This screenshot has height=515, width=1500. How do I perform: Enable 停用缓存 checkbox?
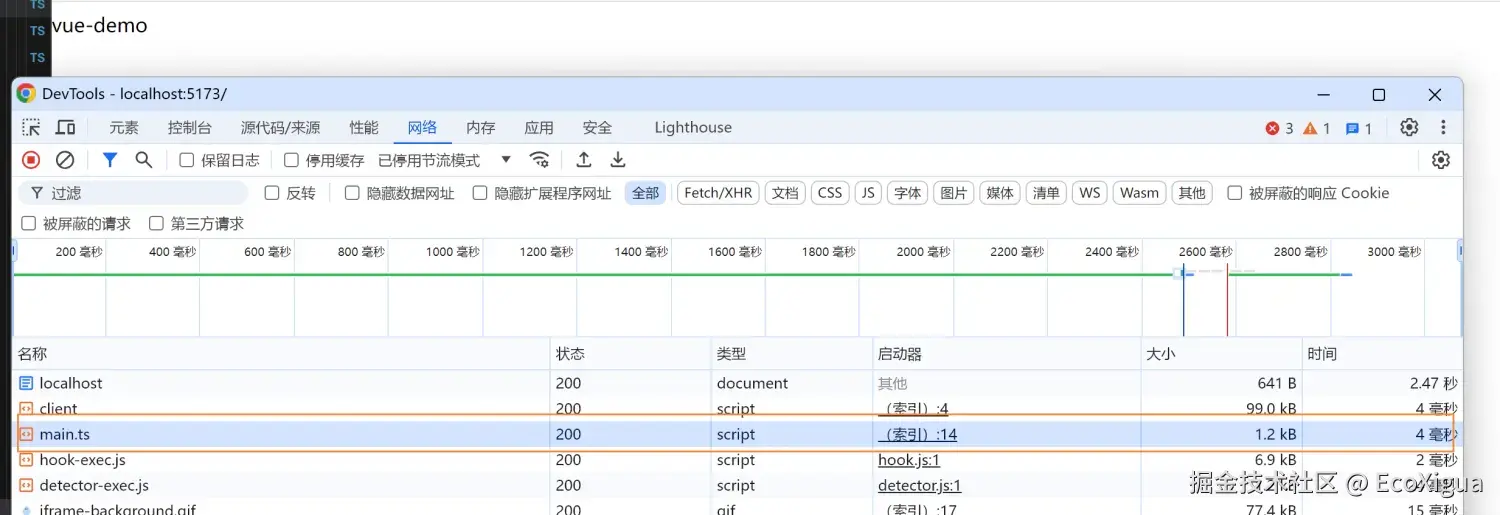(292, 160)
